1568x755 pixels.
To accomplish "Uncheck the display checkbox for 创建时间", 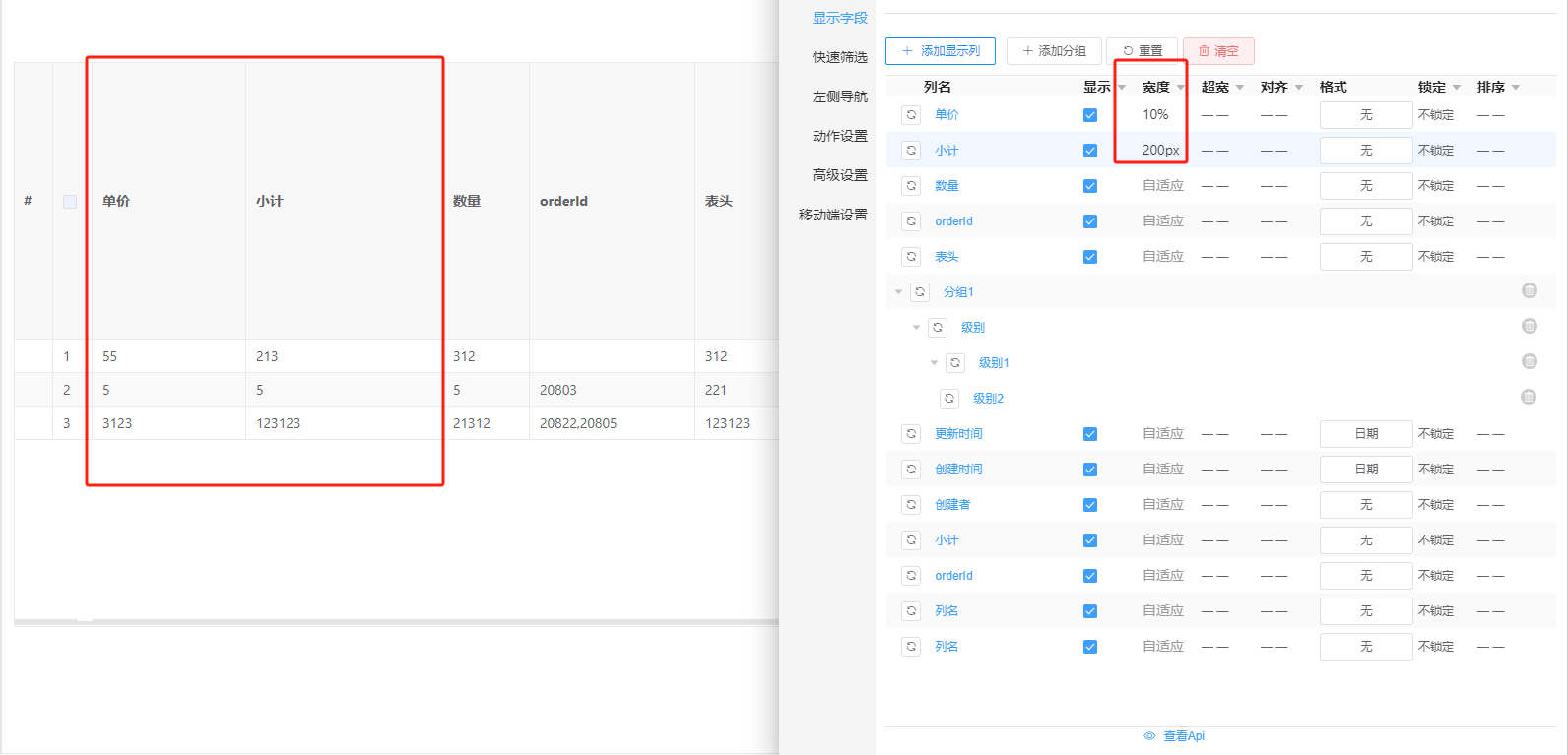I will tap(1089, 470).
